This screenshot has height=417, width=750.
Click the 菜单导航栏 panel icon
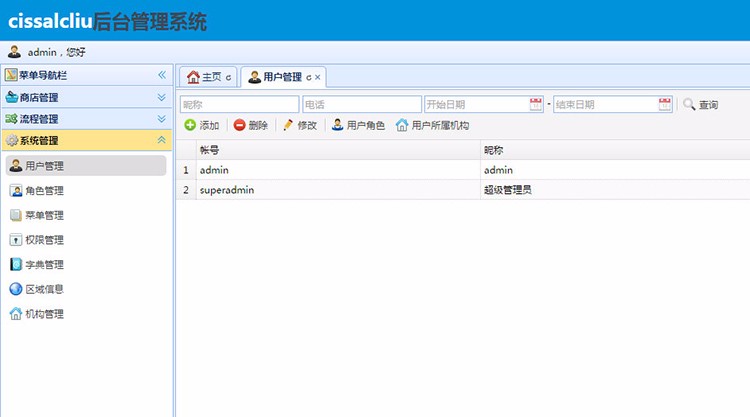pyautogui.click(x=11, y=75)
